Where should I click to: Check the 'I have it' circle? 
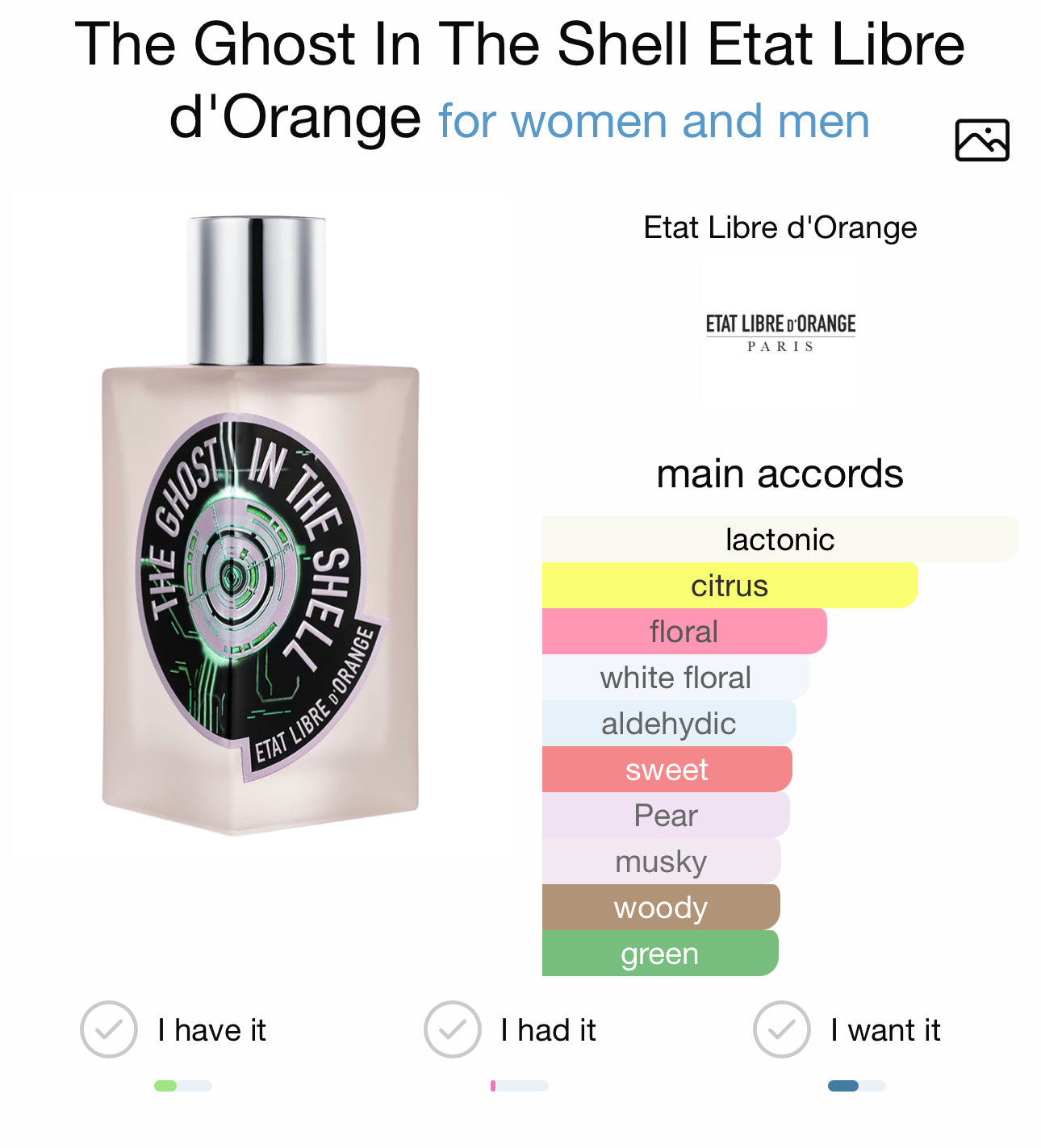pyautogui.click(x=109, y=1029)
